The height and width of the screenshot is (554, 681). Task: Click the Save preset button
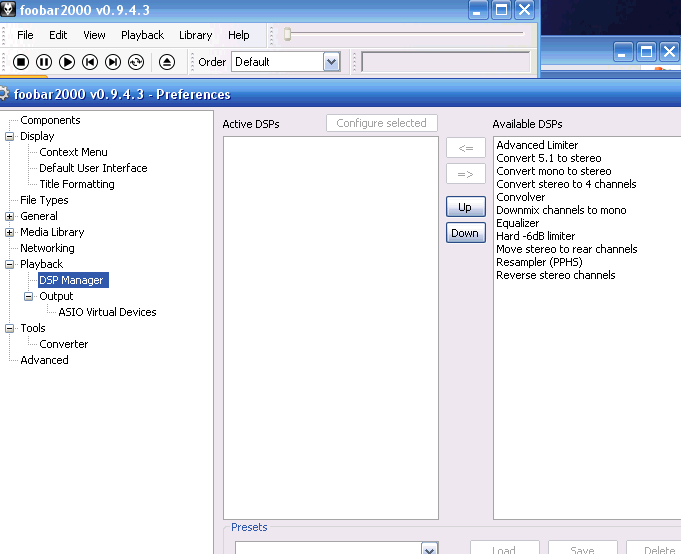pos(582,548)
